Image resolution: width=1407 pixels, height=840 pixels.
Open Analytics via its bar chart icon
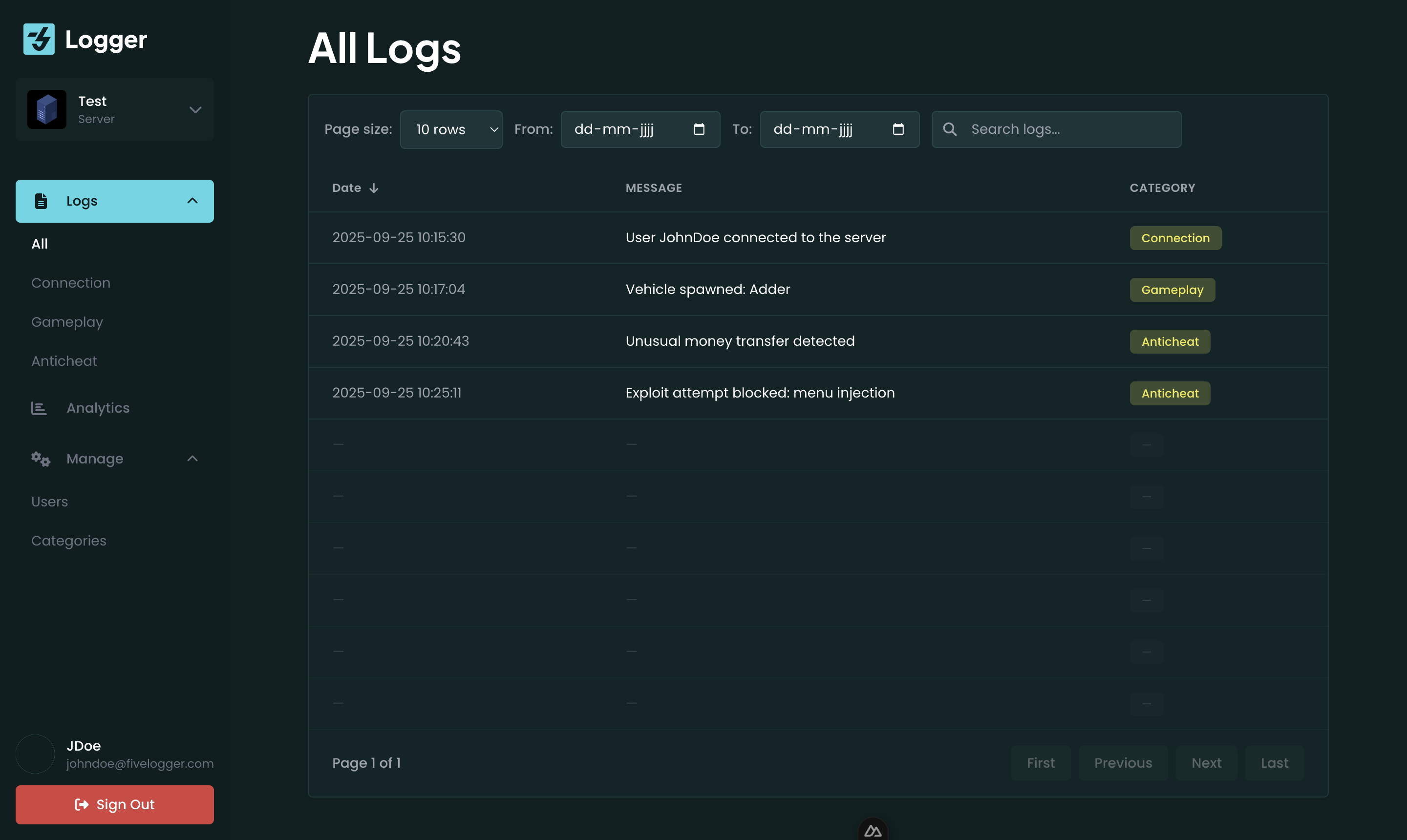(39, 408)
